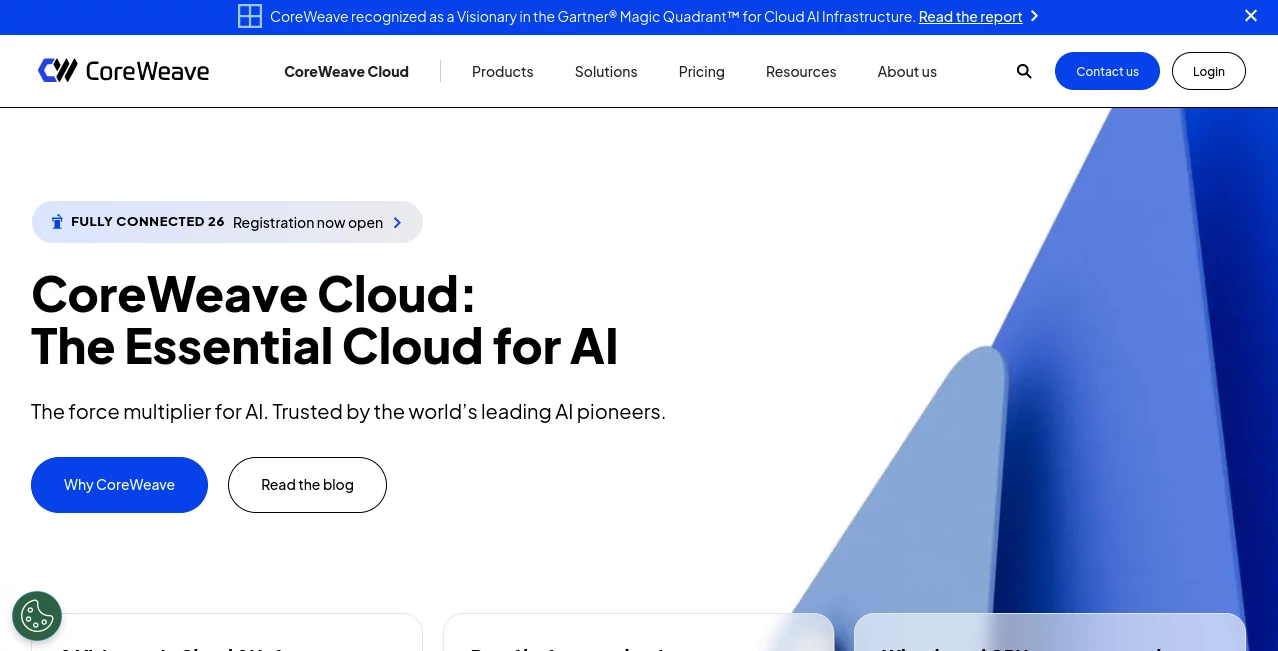Click the Contact us button
Viewport: 1278px width, 651px height.
[x=1107, y=71]
